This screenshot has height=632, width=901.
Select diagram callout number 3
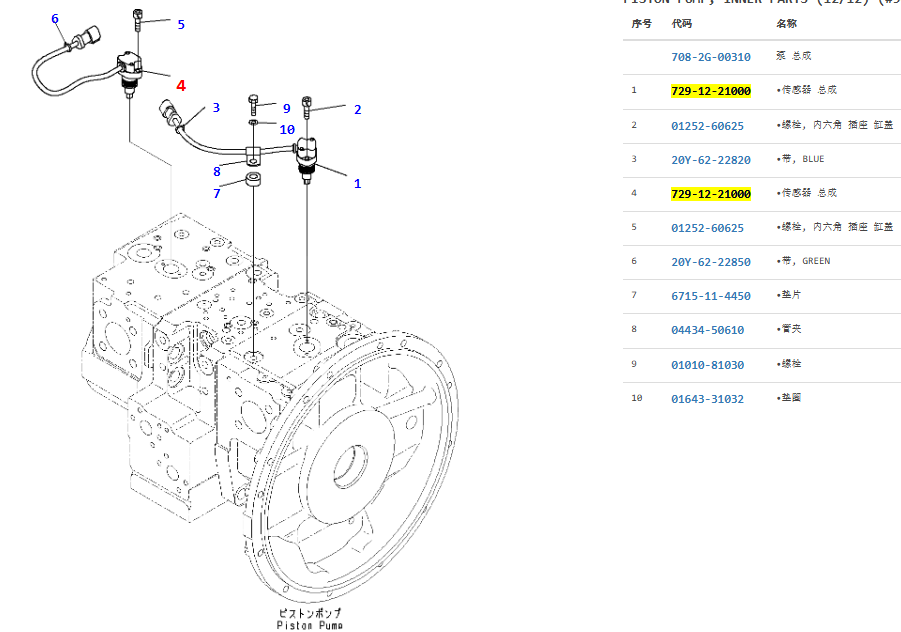[x=216, y=107]
